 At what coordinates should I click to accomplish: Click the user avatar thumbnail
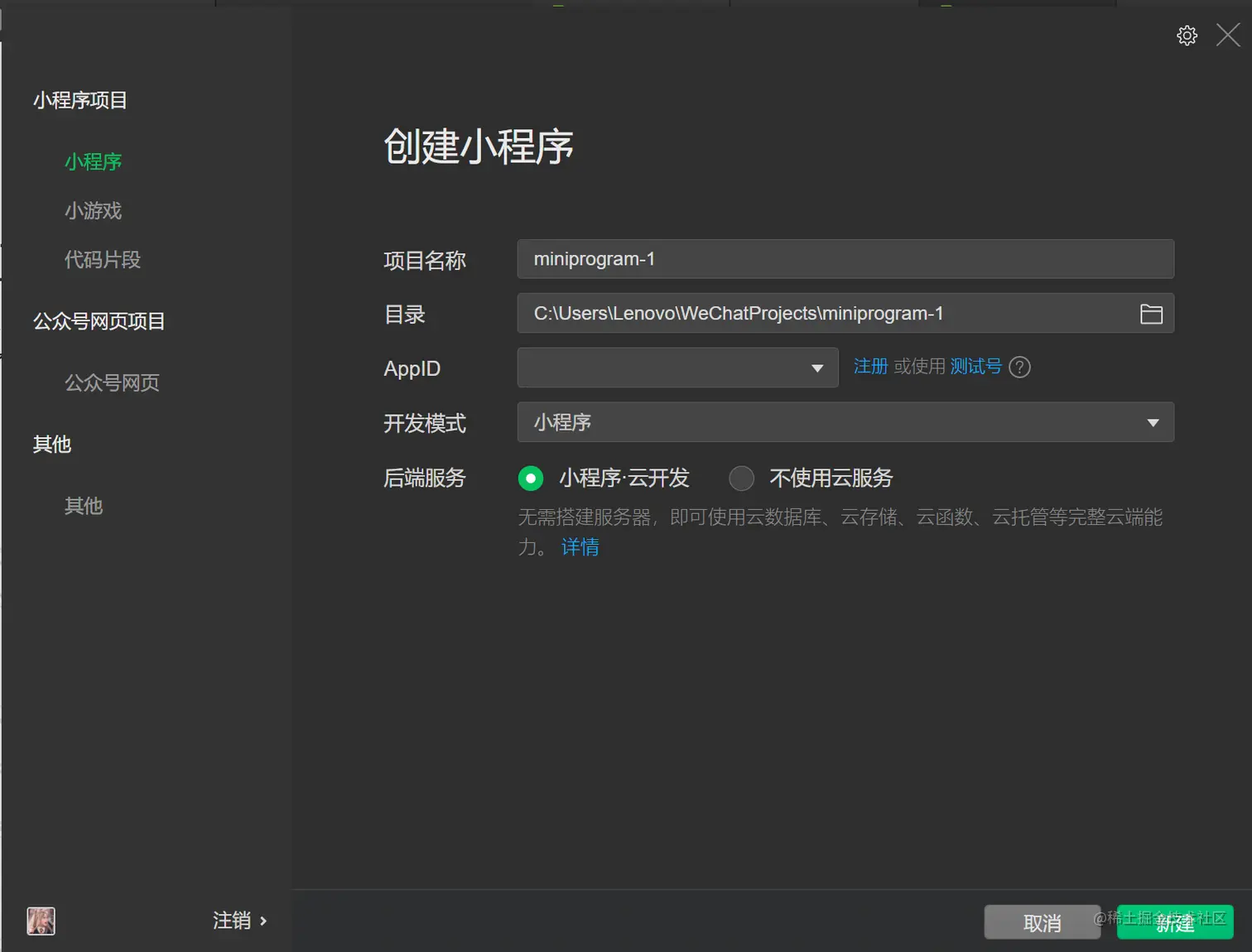[41, 921]
